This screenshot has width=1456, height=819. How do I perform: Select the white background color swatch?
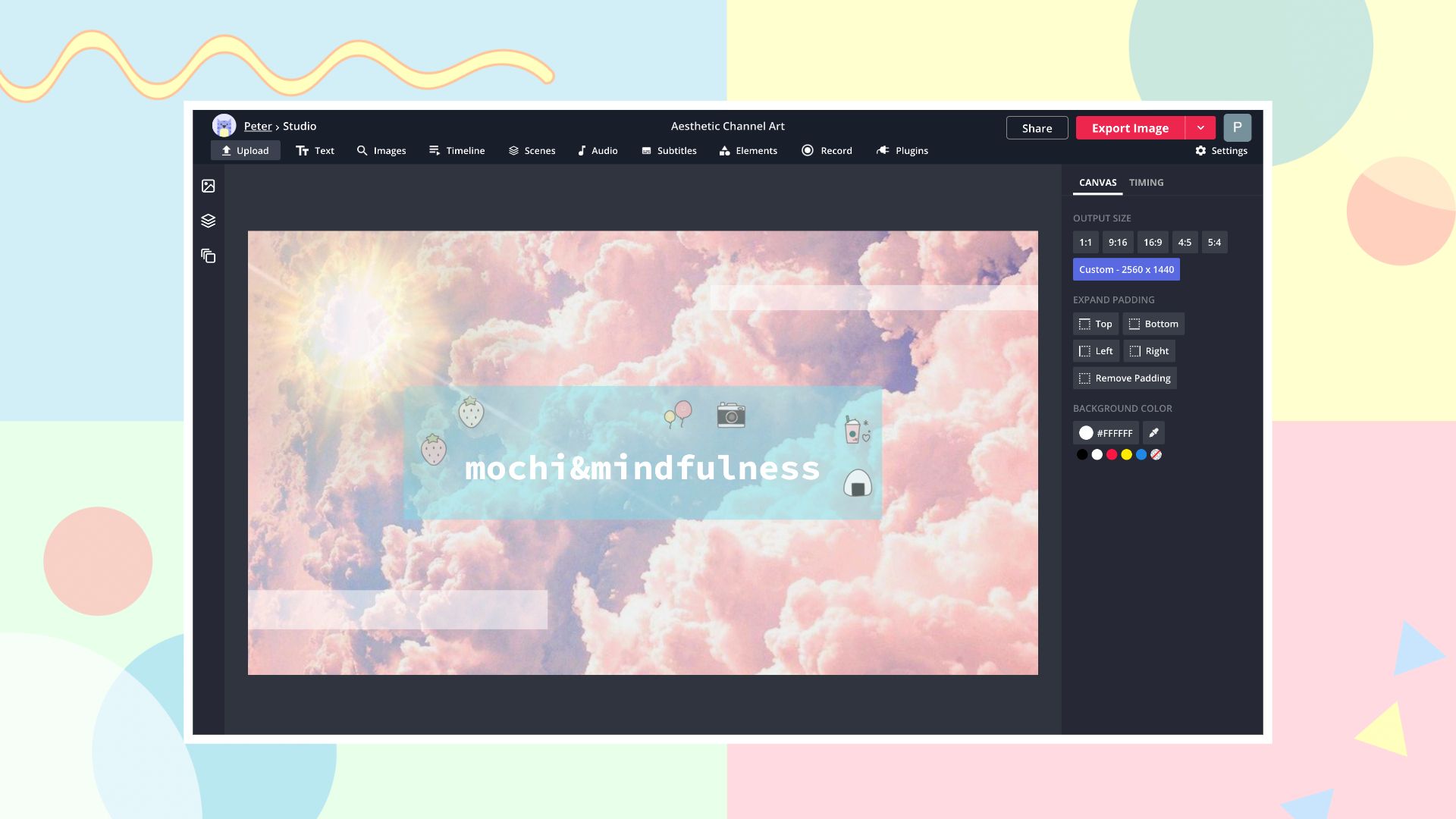pyautogui.click(x=1096, y=454)
